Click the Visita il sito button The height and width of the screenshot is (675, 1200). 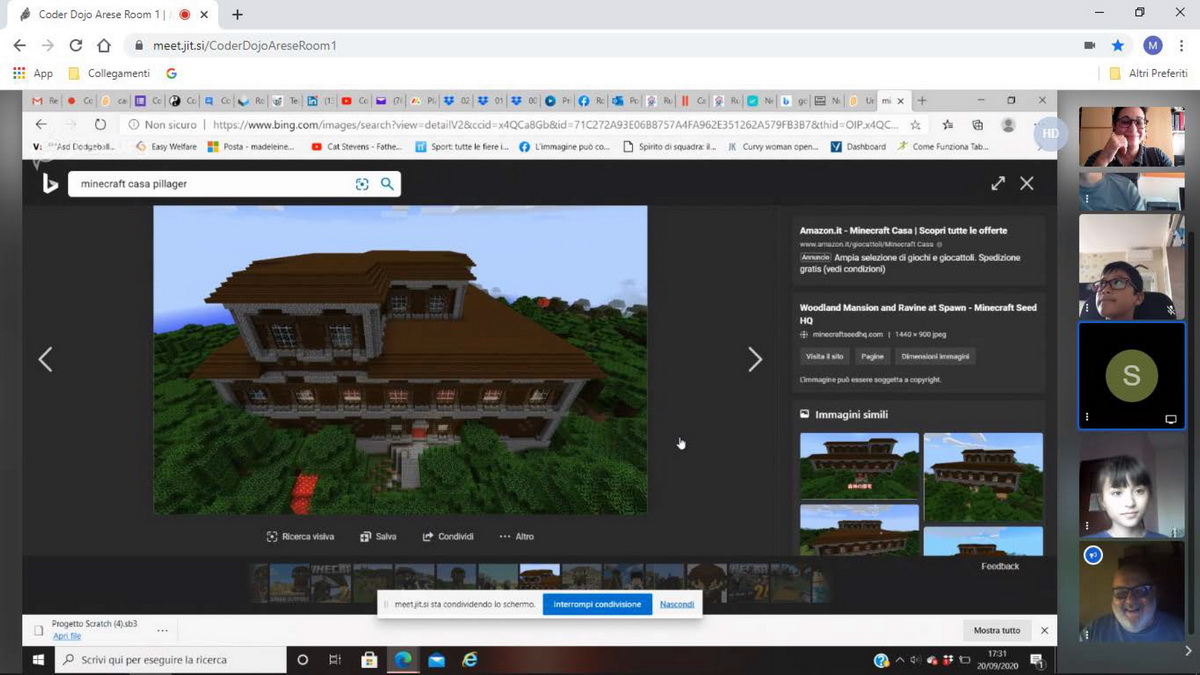[x=825, y=357]
